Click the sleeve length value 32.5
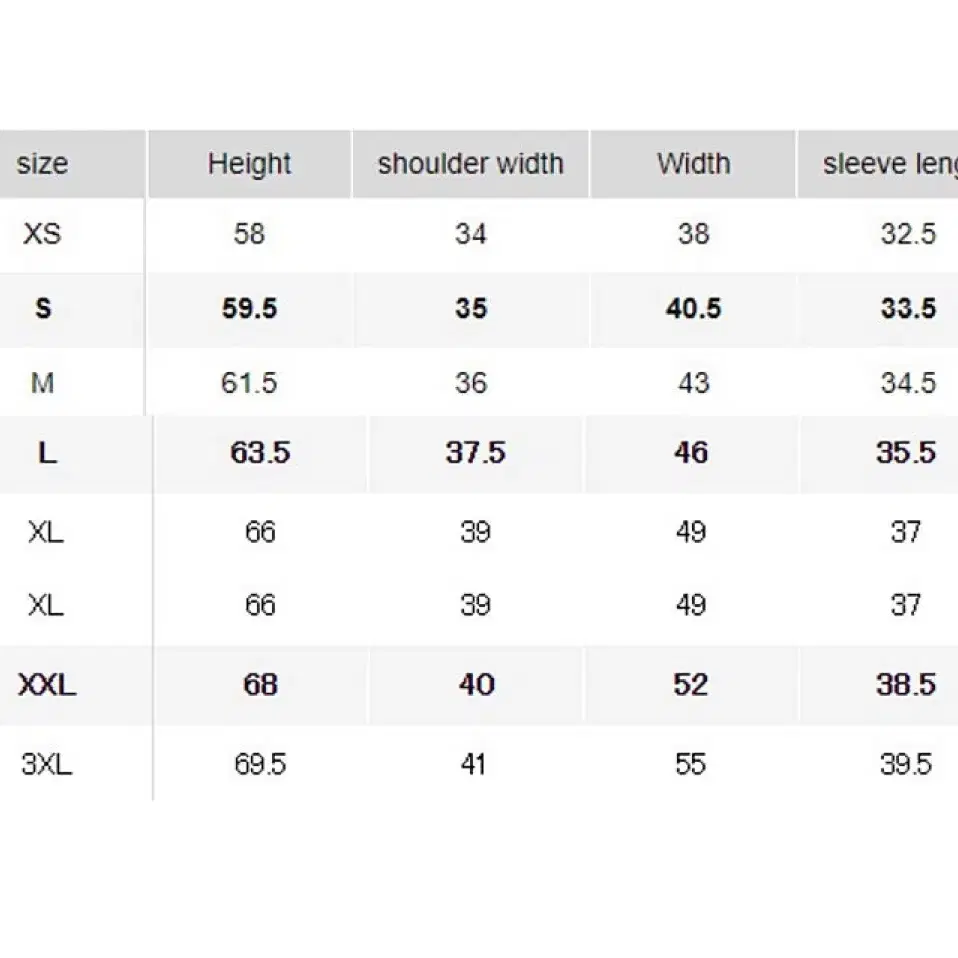The width and height of the screenshot is (958, 958). coord(908,233)
